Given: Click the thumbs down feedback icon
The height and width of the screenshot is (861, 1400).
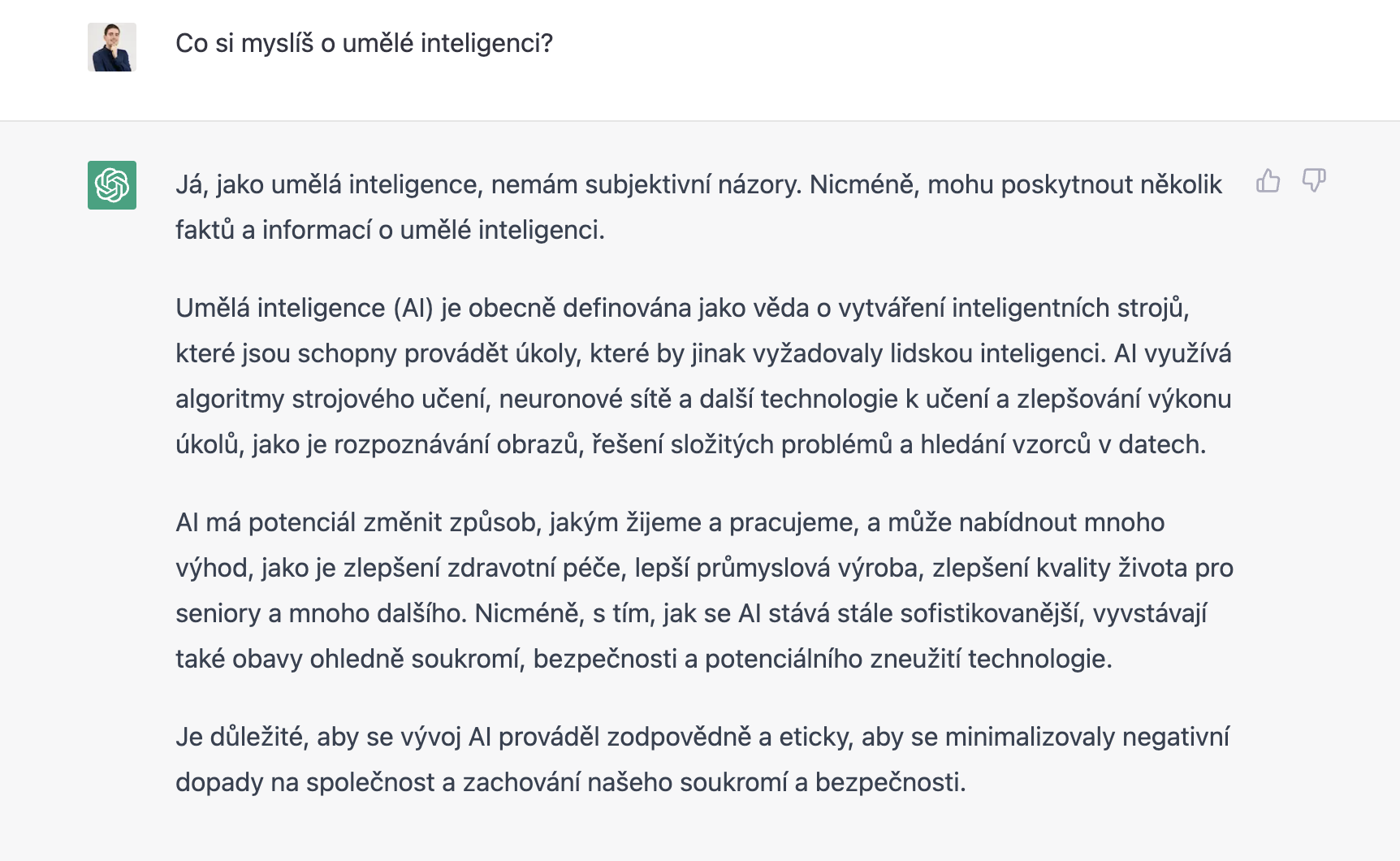Looking at the screenshot, I should [1314, 180].
